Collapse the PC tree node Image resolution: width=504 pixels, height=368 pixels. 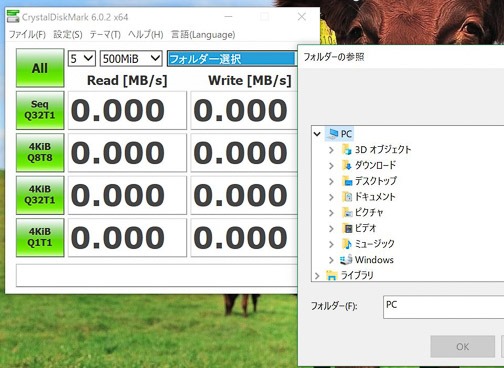pos(317,134)
